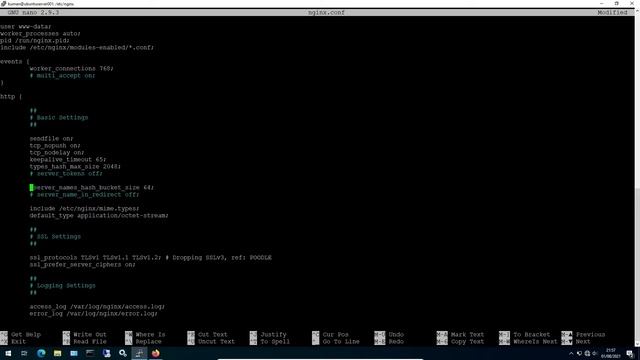
Task: Click the 'server_names_hash_bucket_size 64;' line
Action: tap(92, 188)
